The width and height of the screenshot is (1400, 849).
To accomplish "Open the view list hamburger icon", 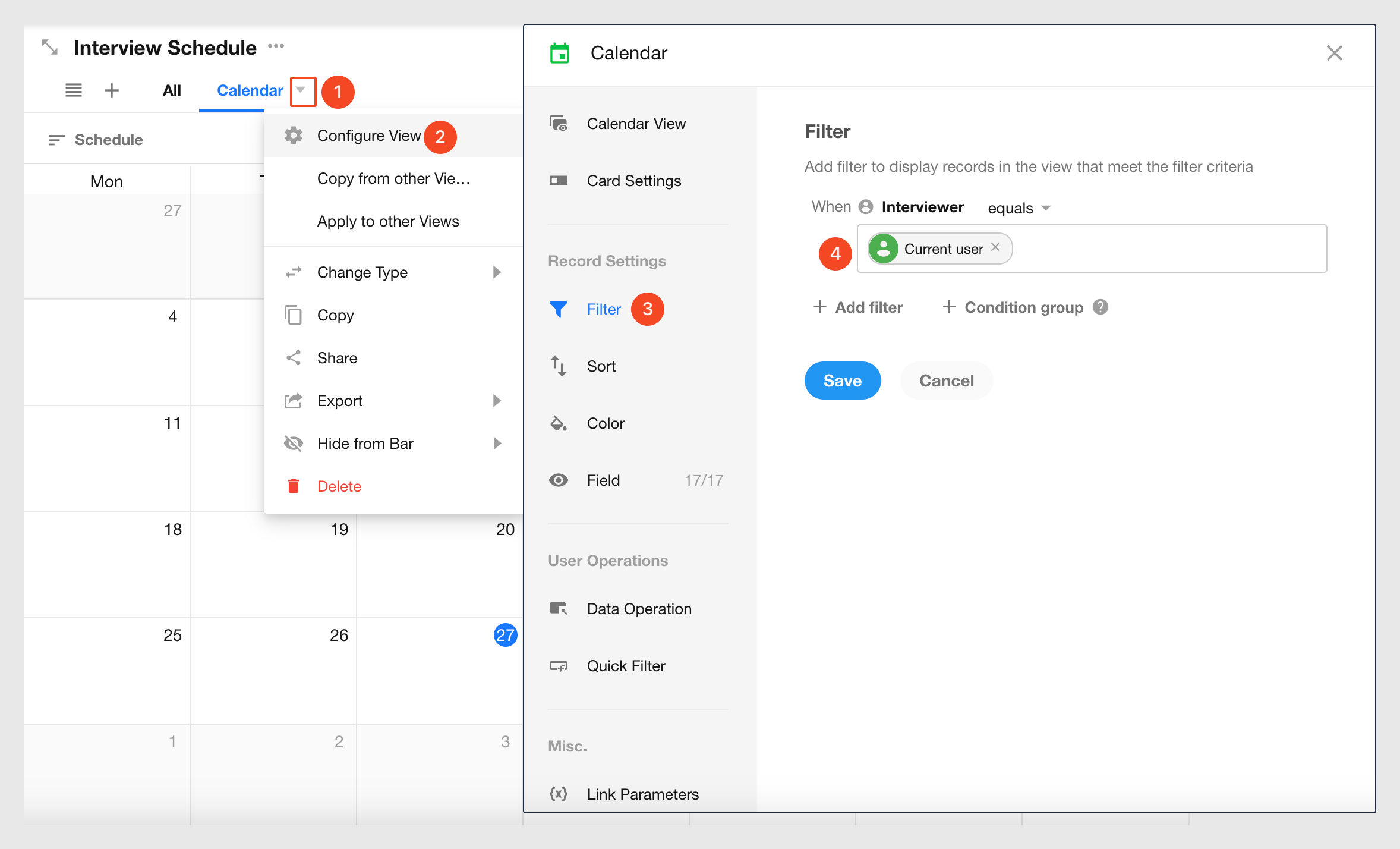I will (x=74, y=90).
